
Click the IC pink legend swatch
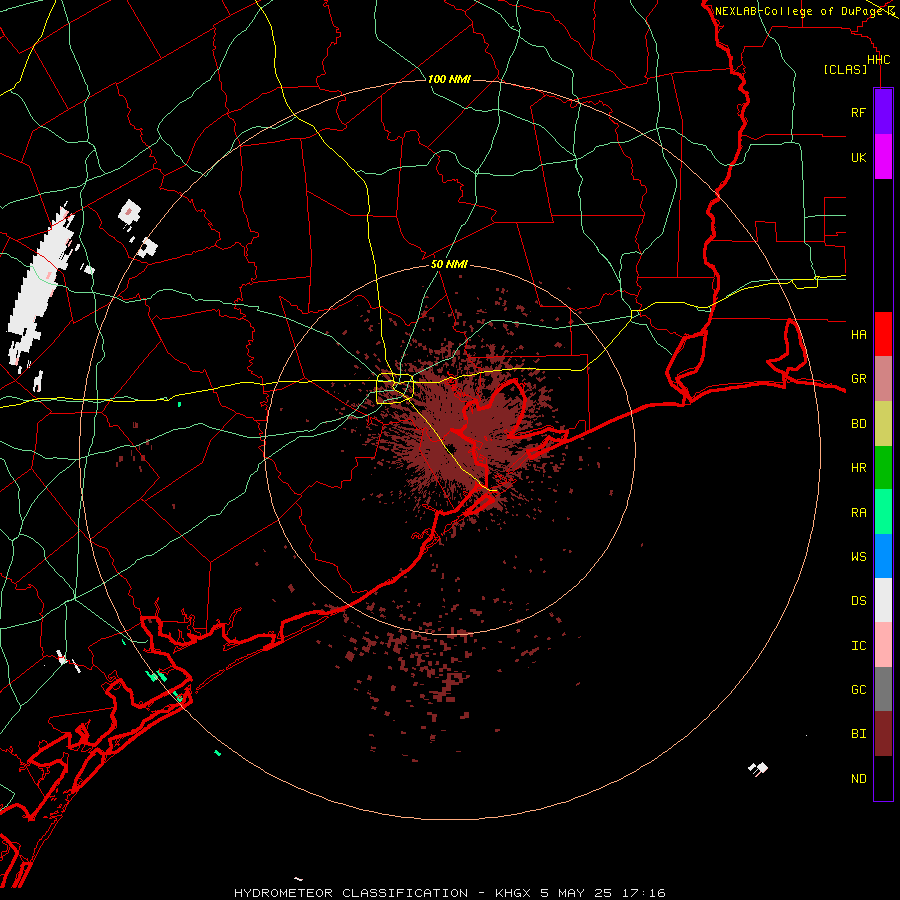point(883,645)
